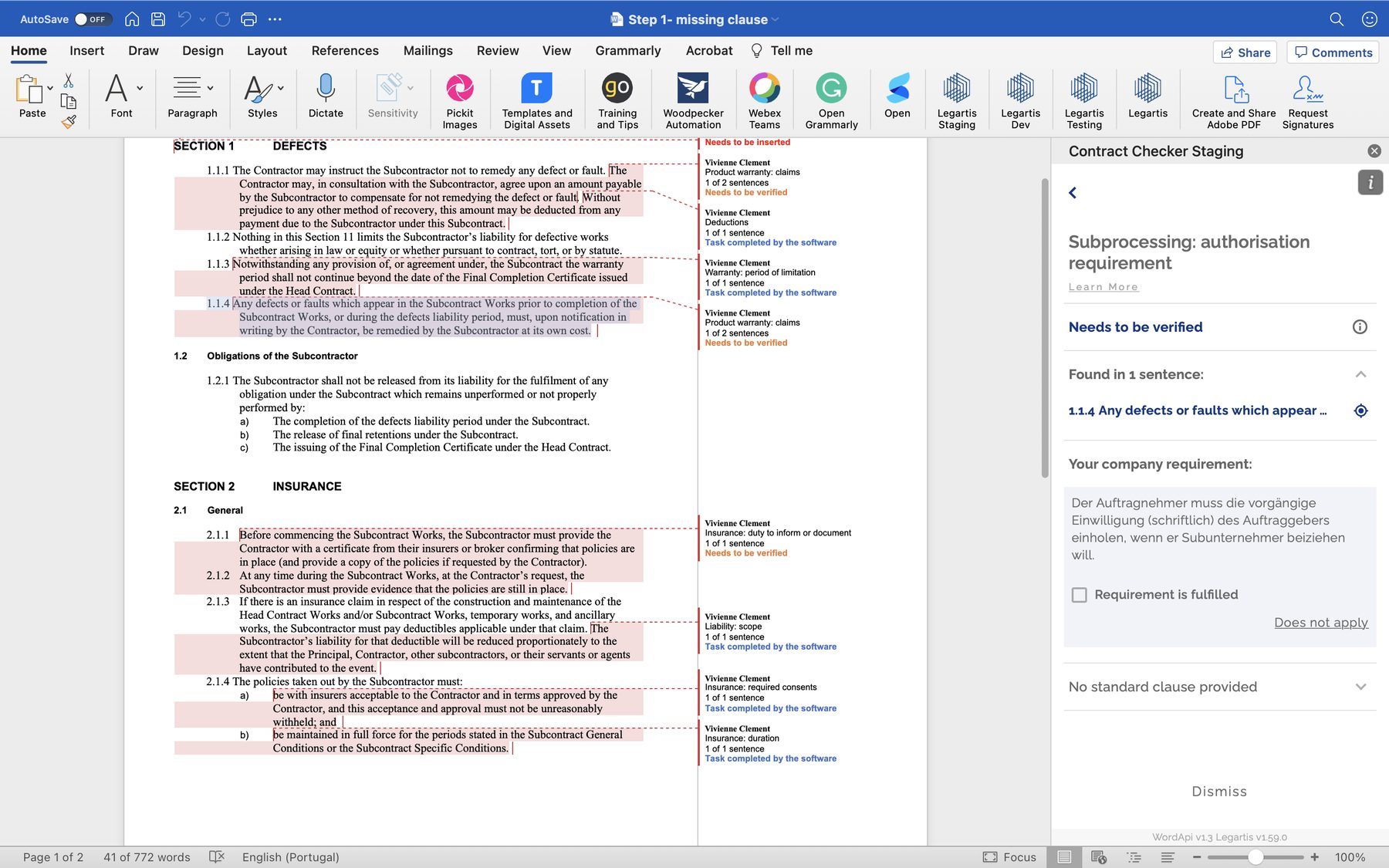Adjust the zoom slider handle
This screenshot has height=868, width=1389.
point(1256,857)
